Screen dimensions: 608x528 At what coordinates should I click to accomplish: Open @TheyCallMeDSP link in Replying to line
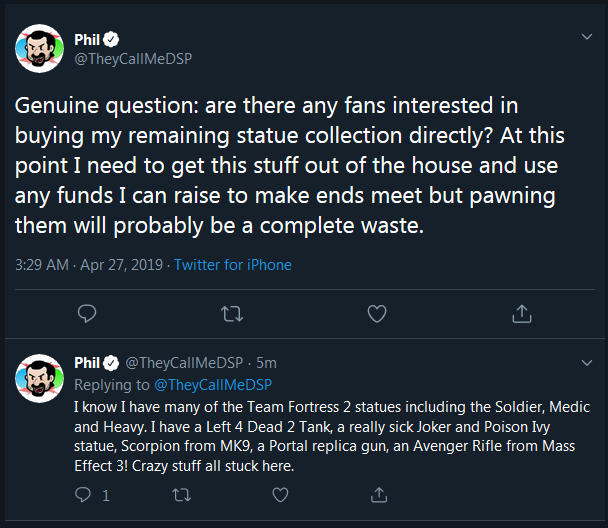click(x=213, y=385)
